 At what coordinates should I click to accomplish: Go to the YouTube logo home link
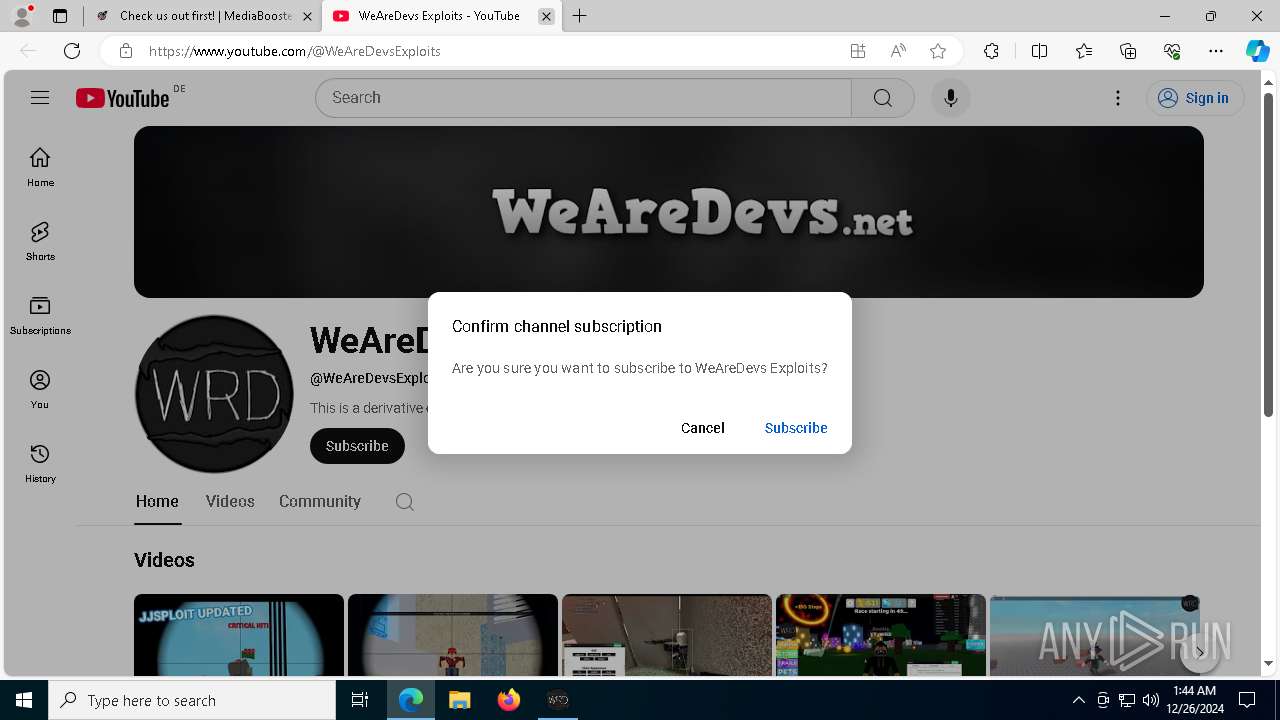click(122, 98)
